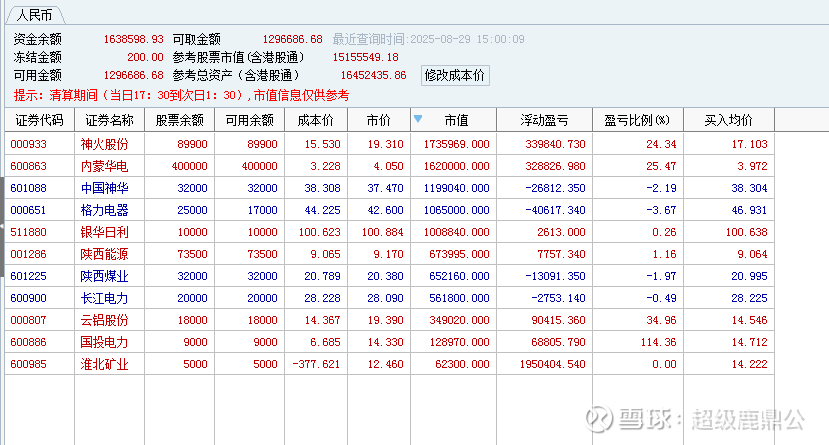Select the 银华日利 stock name
Image resolution: width=829 pixels, height=445 pixels.
tap(104, 232)
